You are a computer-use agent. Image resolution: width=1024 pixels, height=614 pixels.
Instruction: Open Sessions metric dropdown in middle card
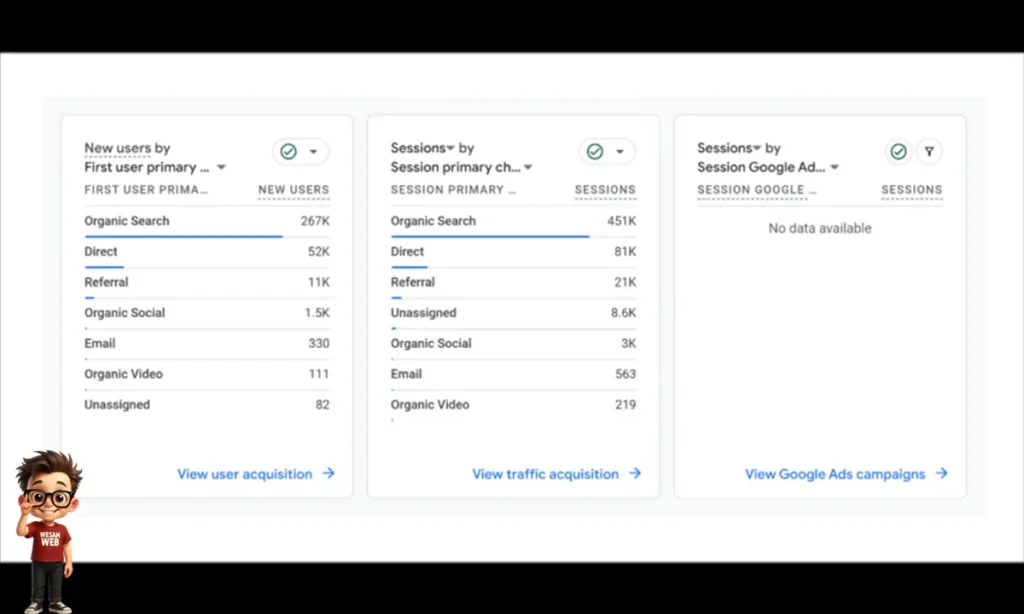coord(450,148)
